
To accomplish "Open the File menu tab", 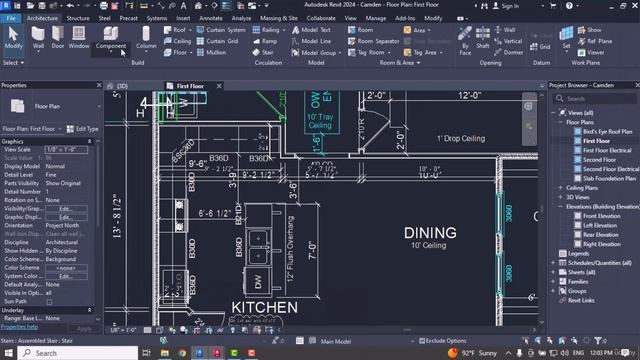I will tap(11, 18).
